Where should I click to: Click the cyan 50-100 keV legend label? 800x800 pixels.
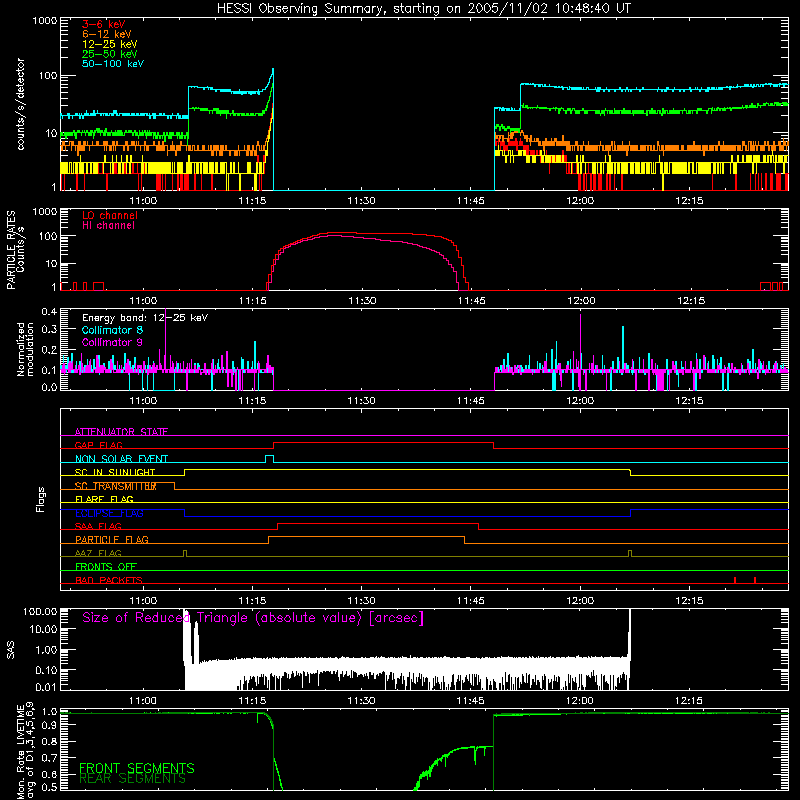tap(113, 64)
